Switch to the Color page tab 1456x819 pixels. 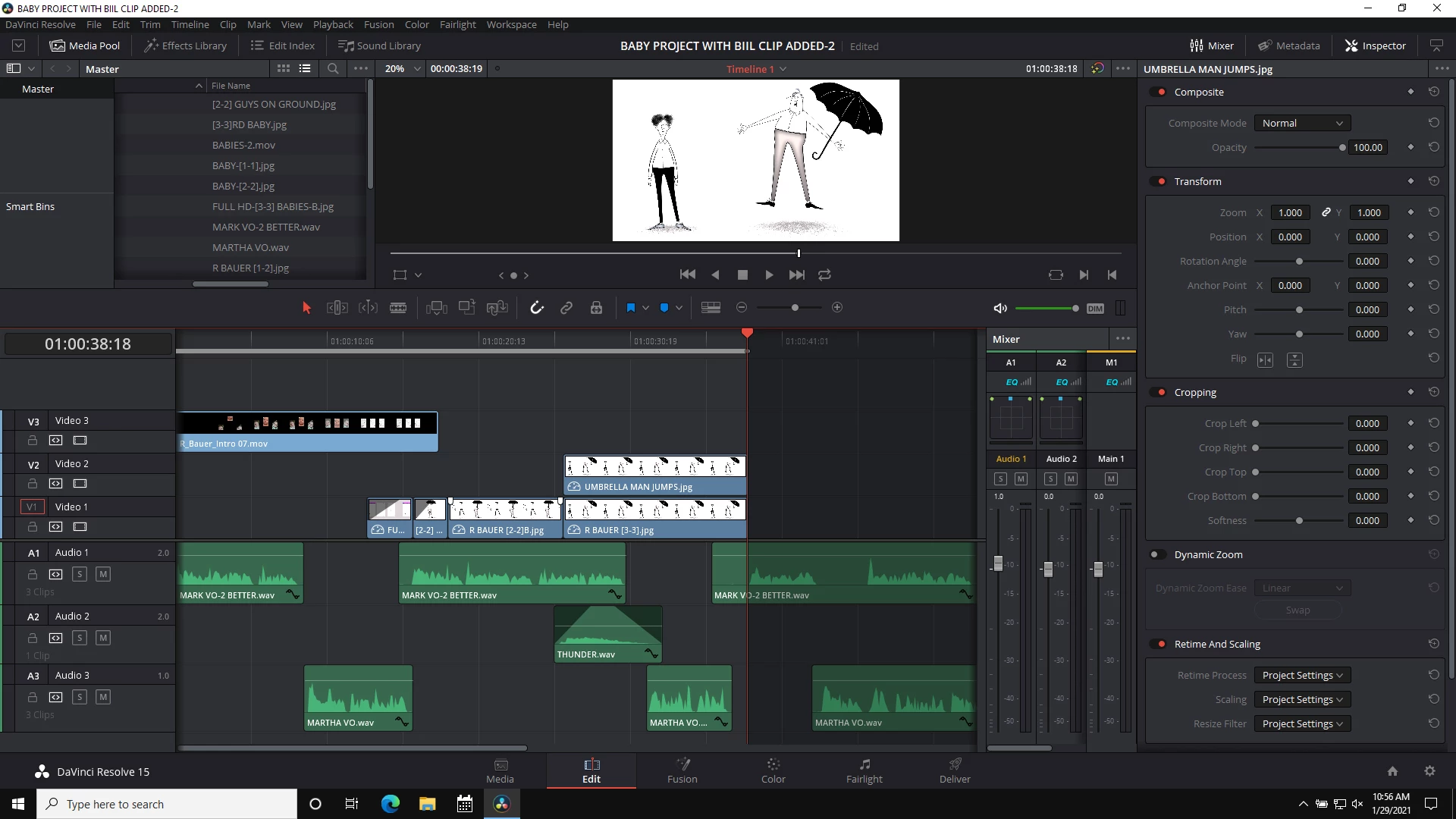pos(773,770)
